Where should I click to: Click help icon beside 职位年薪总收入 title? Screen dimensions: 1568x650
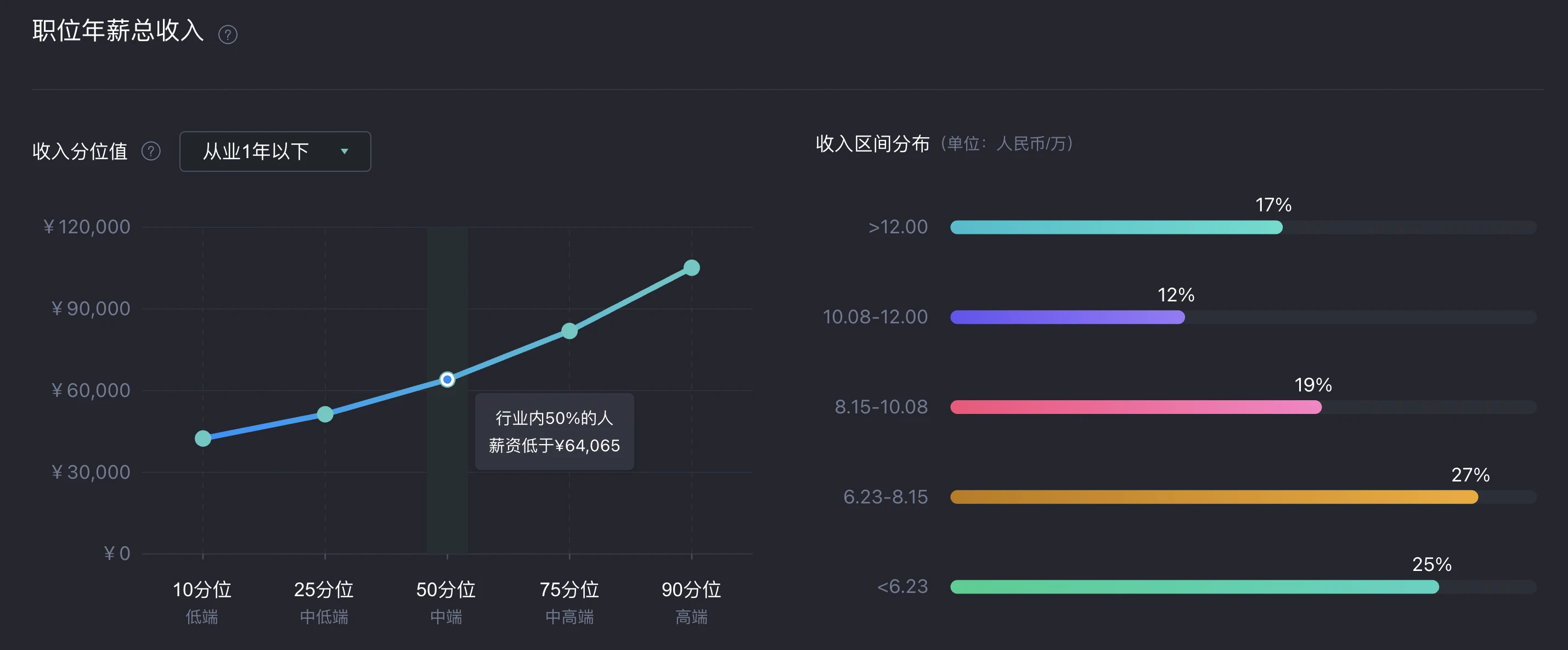(x=228, y=34)
